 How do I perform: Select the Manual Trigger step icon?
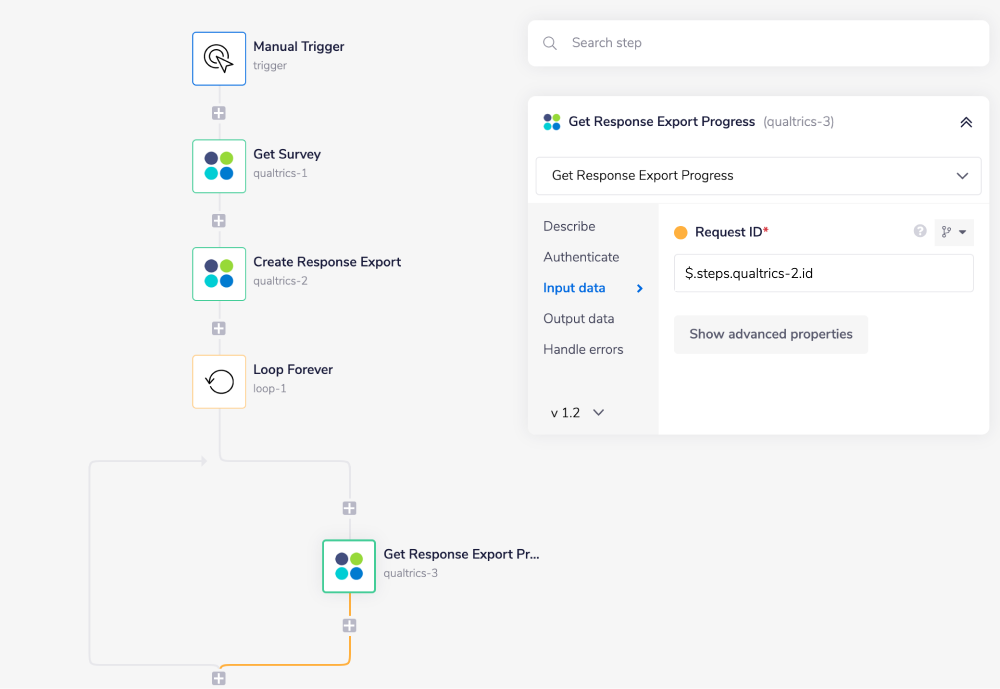(218, 58)
